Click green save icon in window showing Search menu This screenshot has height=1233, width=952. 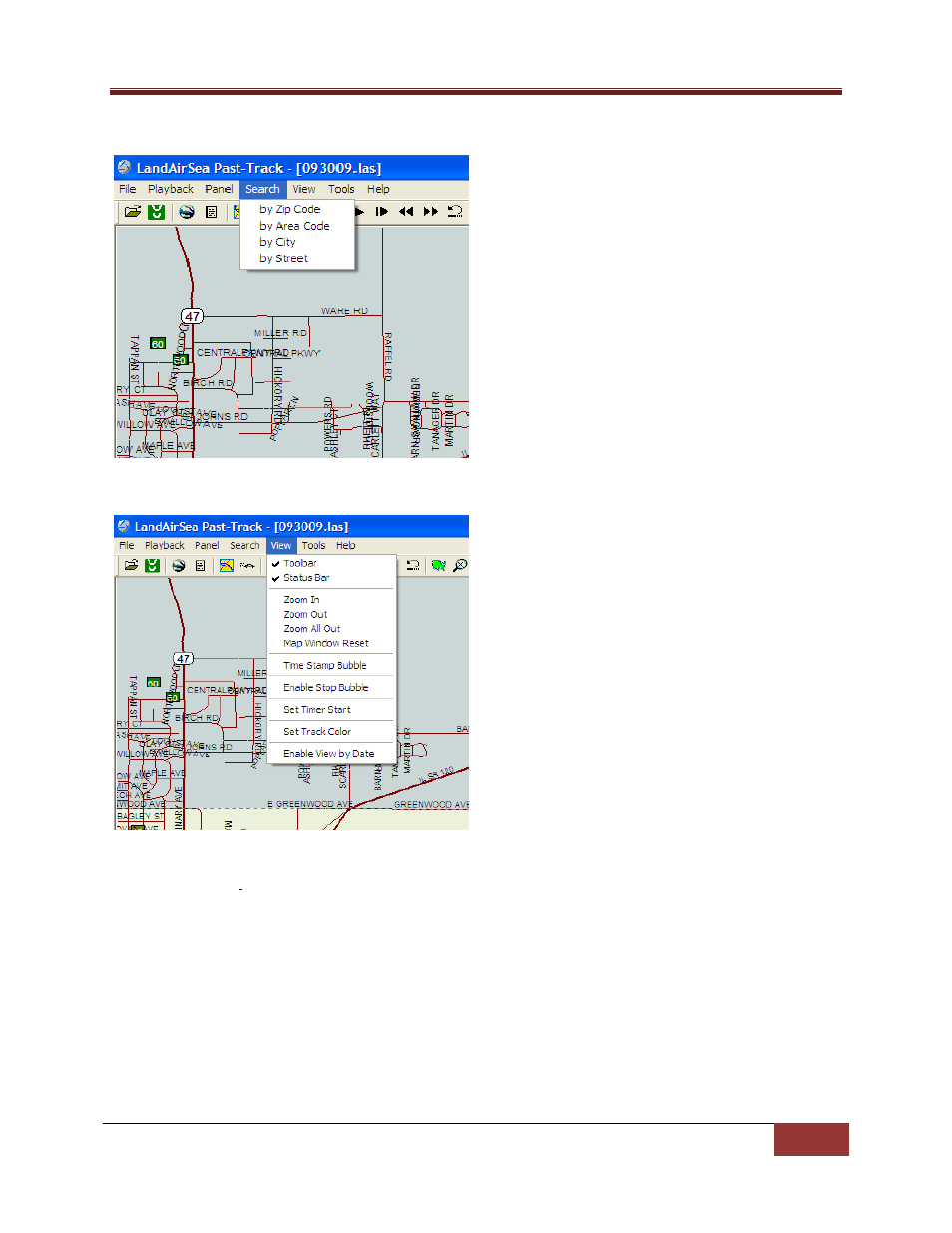pyautogui.click(x=157, y=212)
